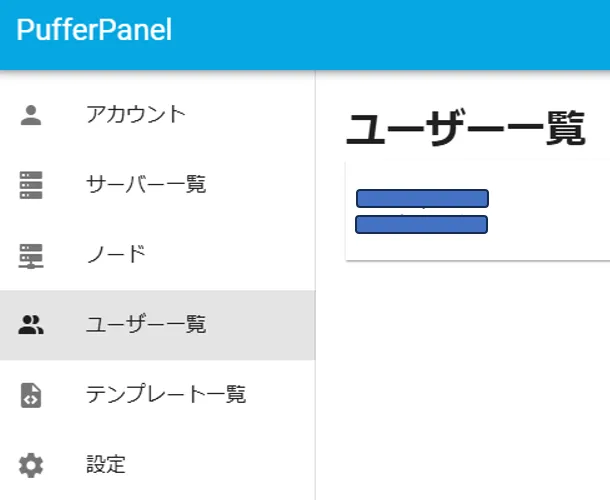
Task: Go to サーバー一覧 in sidebar
Action: click(x=146, y=185)
